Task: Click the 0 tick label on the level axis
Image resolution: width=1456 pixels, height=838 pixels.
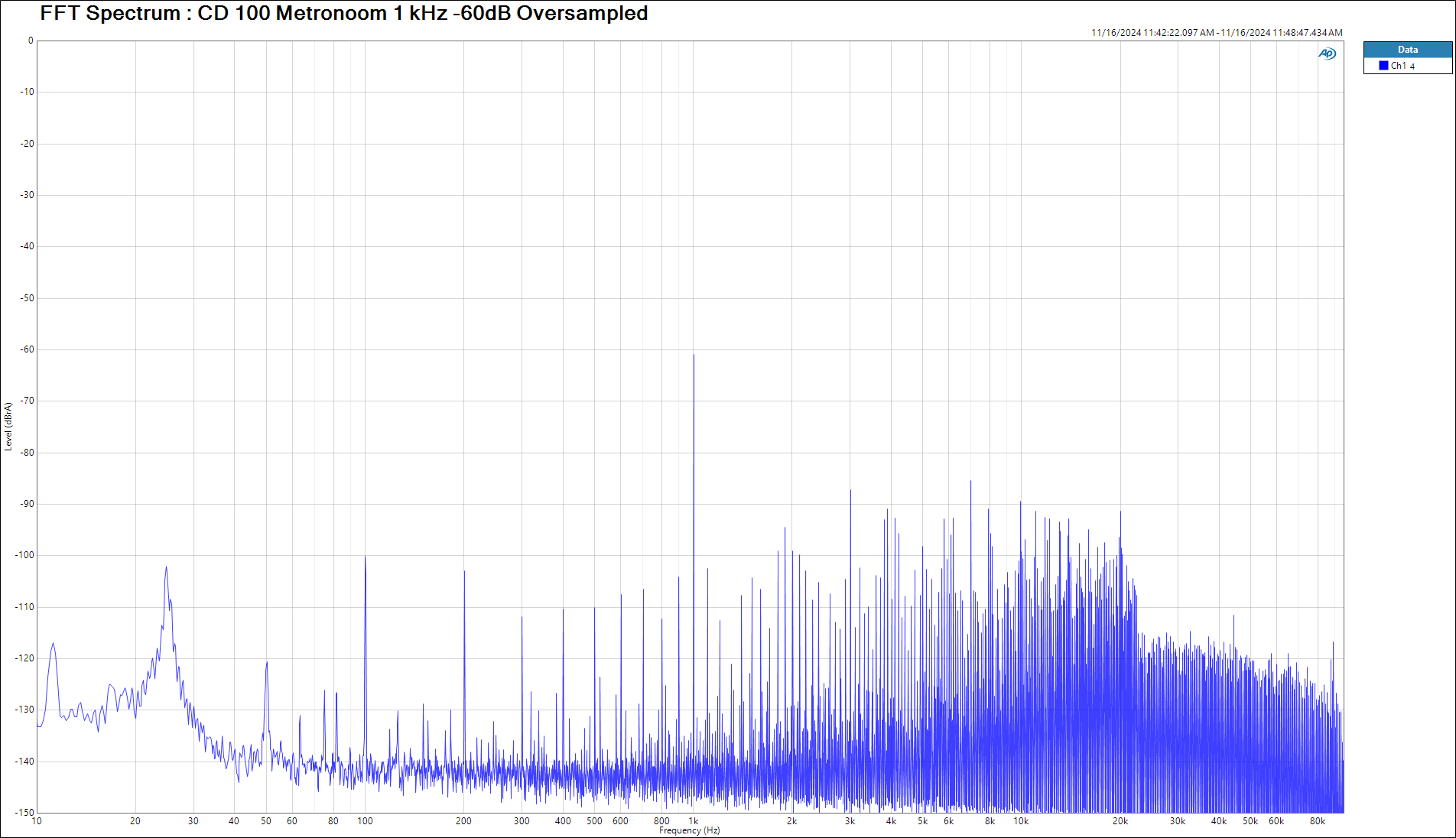Action: [x=31, y=41]
